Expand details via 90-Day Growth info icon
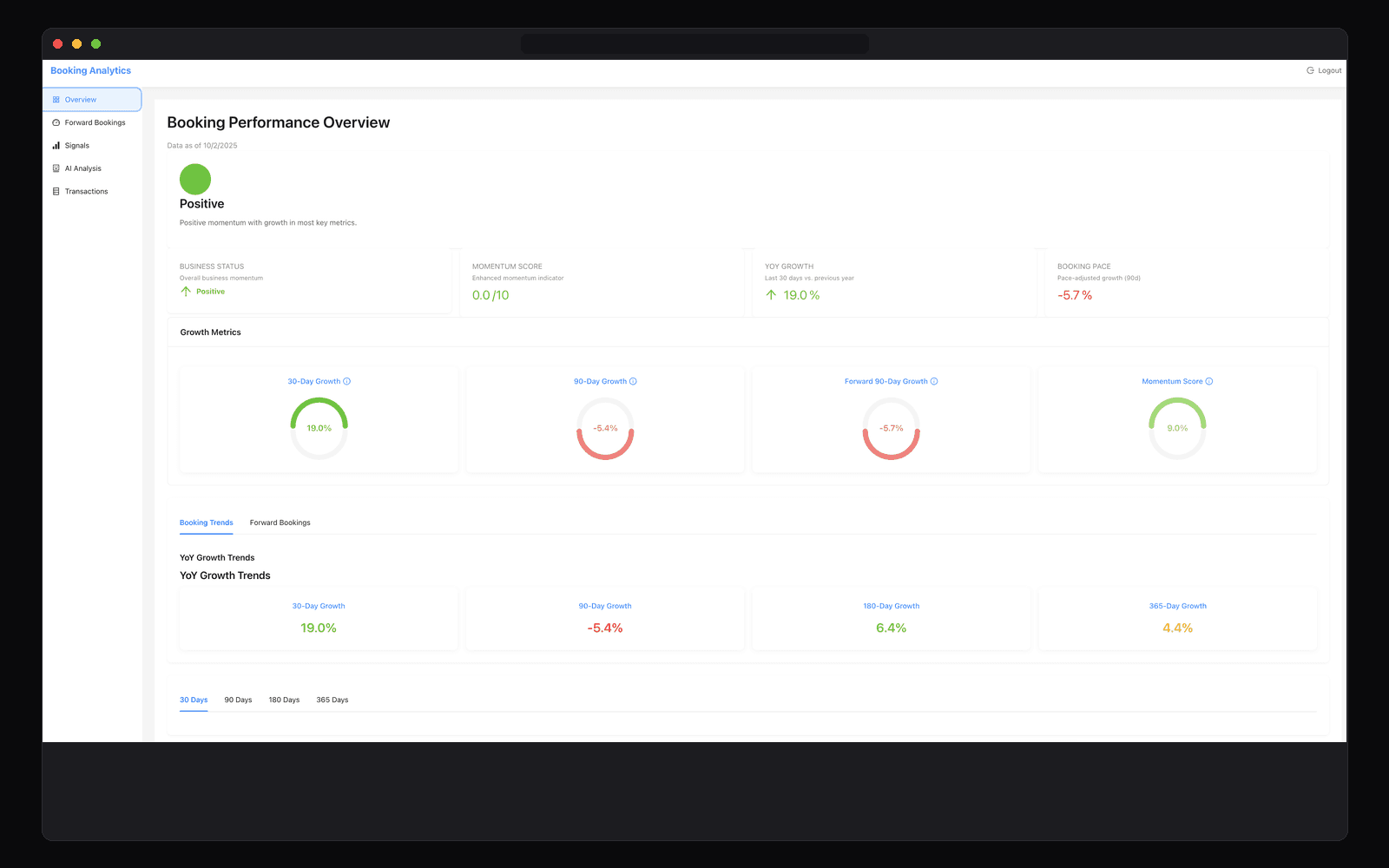 point(633,381)
